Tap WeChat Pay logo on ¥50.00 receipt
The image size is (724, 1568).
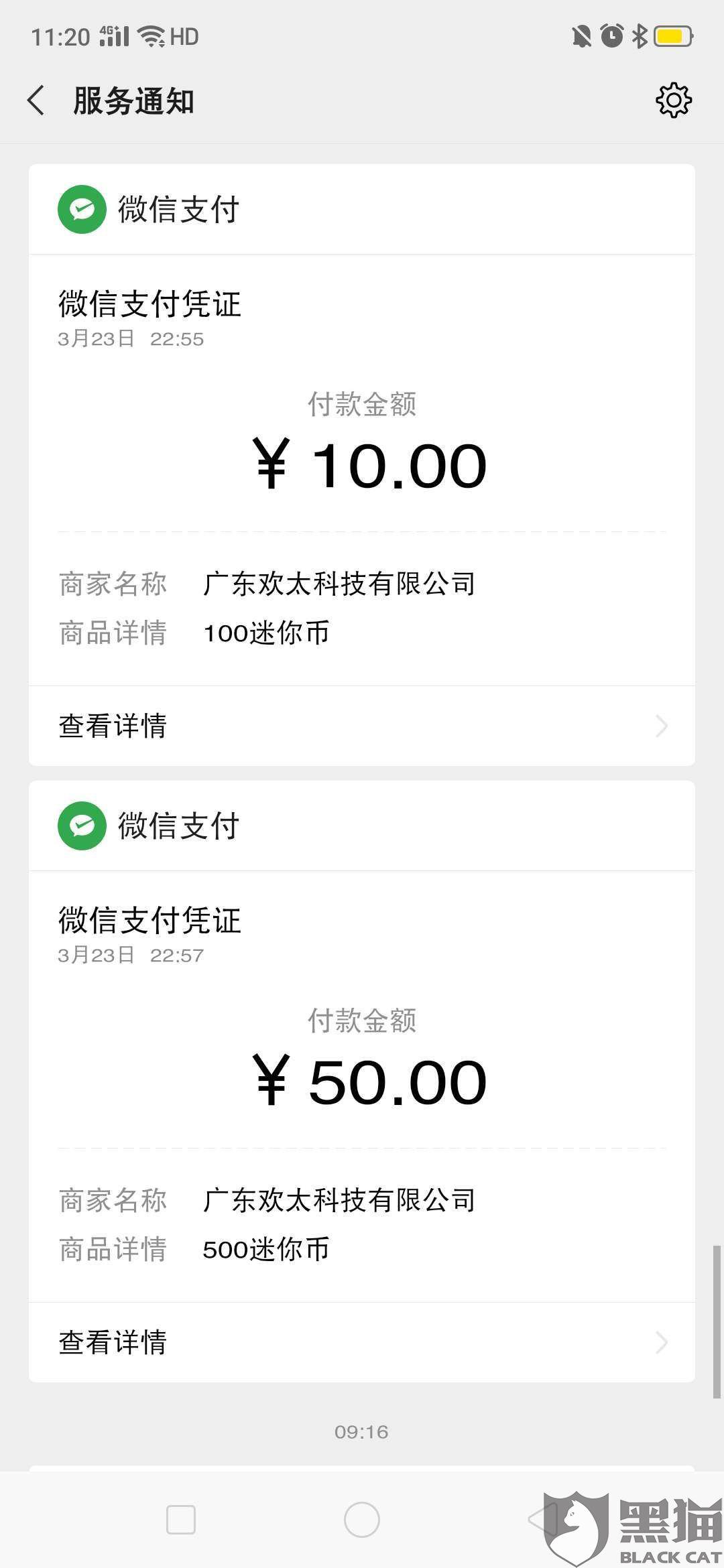tap(82, 826)
